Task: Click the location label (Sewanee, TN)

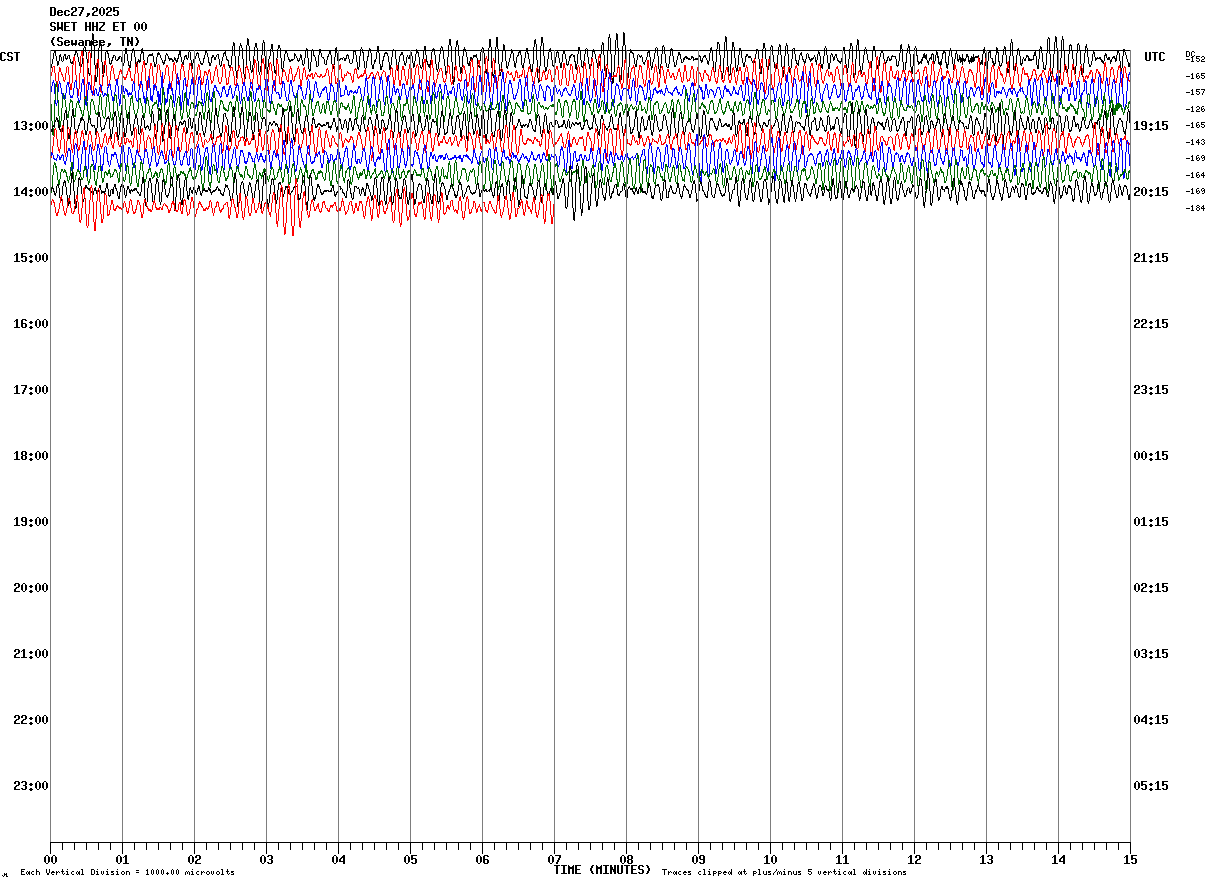Action: (x=95, y=42)
